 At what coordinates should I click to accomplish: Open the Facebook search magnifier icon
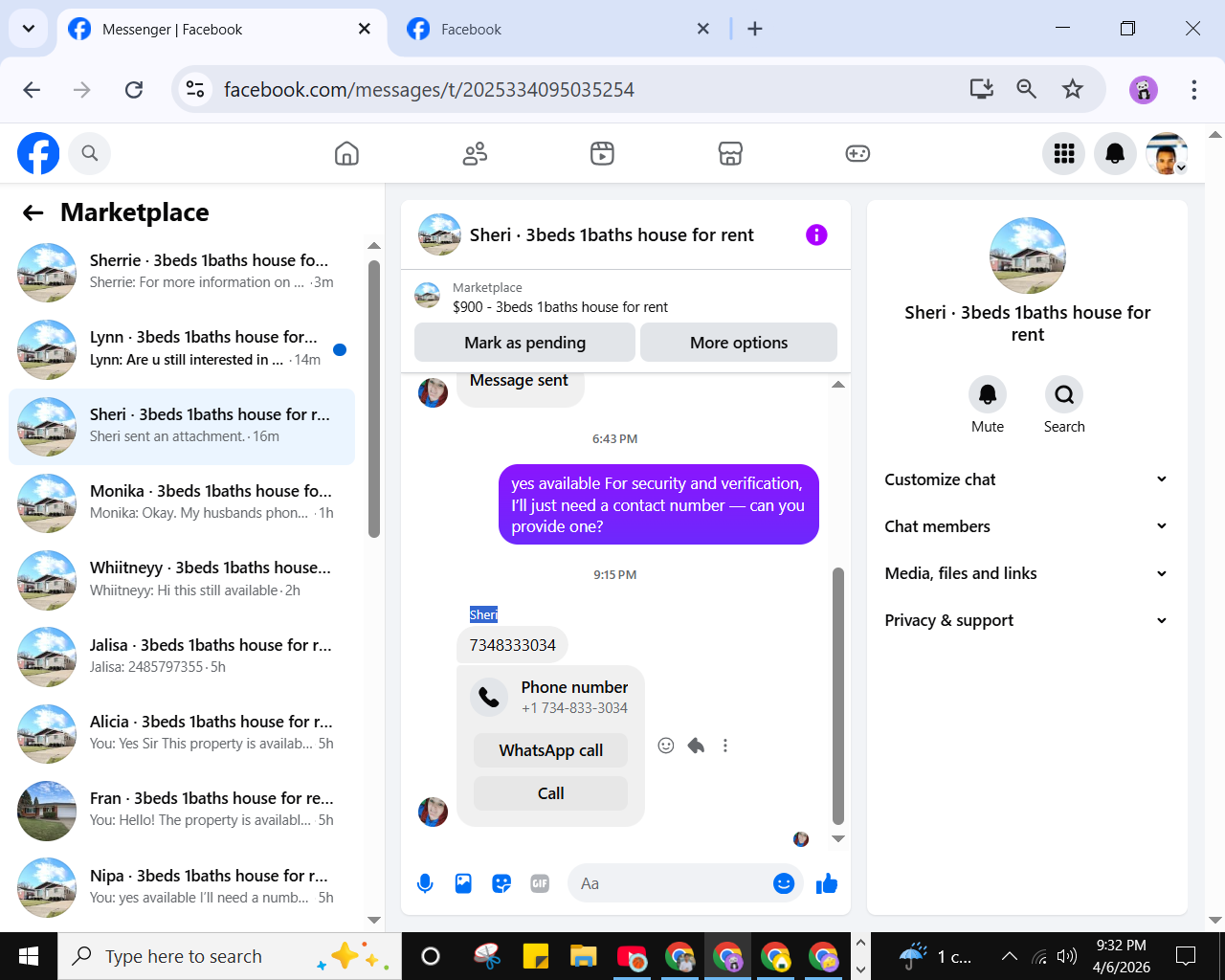click(90, 153)
